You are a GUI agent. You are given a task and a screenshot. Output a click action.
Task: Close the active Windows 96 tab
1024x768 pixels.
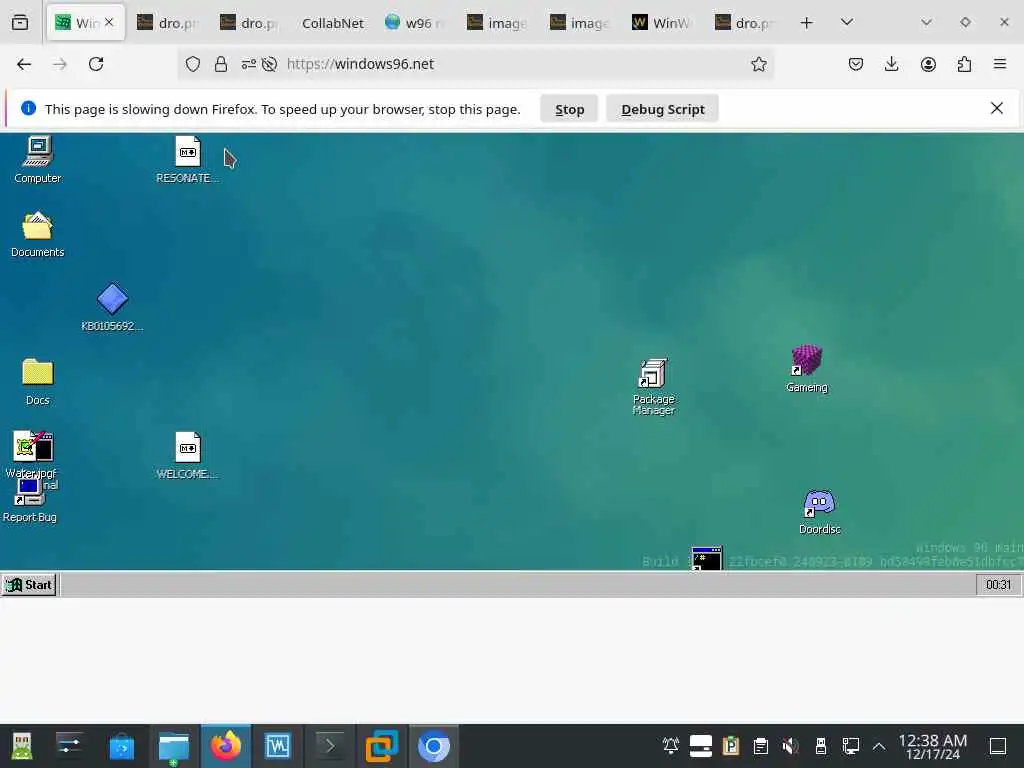click(109, 22)
